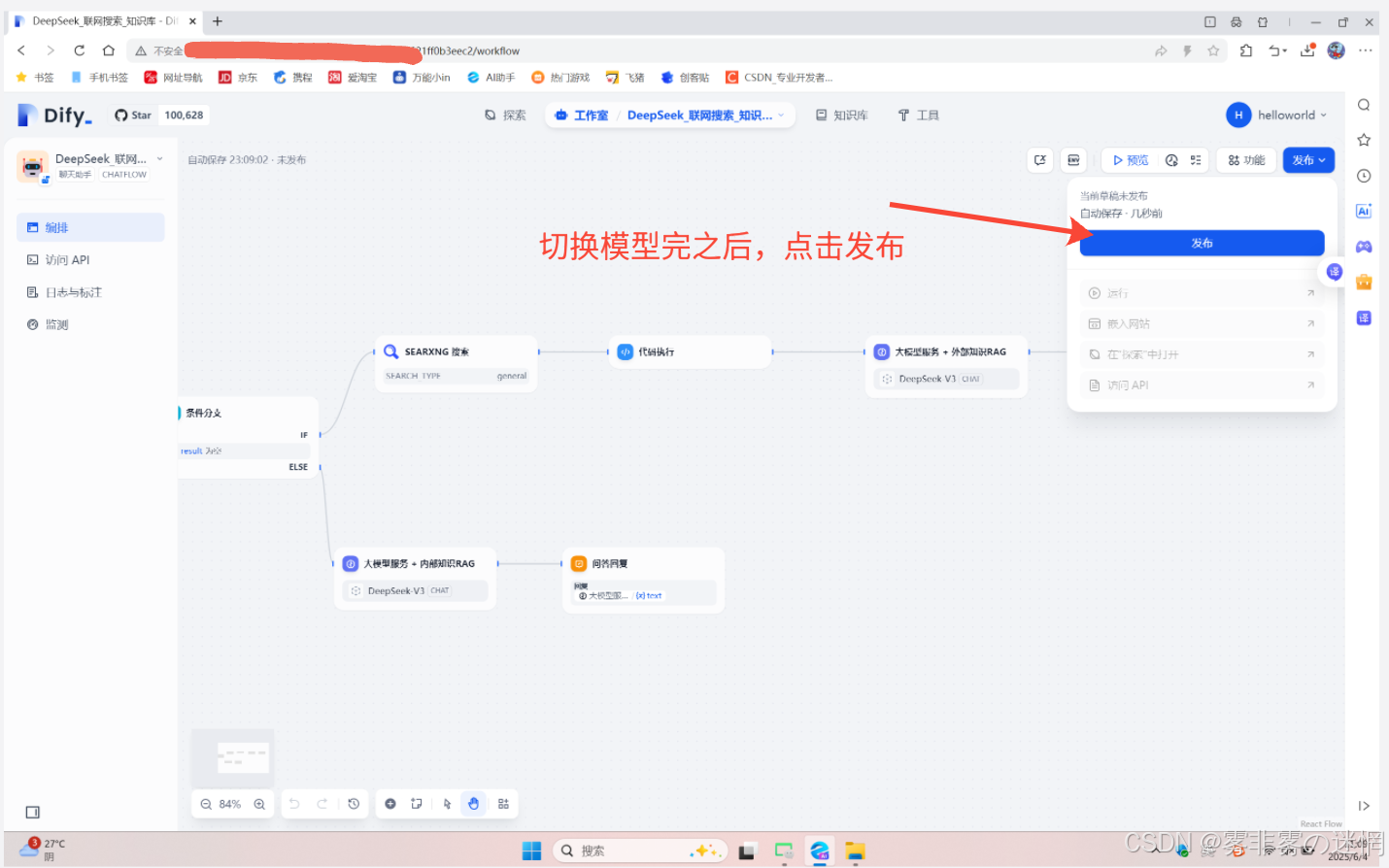The height and width of the screenshot is (868, 1389).
Task: Go to the 工作室 studio tab
Action: pos(581,116)
